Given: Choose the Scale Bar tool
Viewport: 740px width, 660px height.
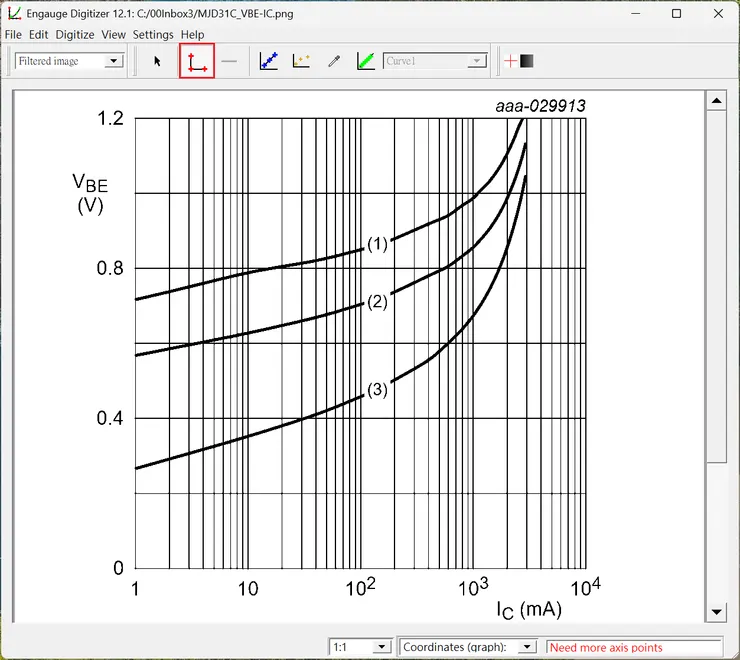Looking at the screenshot, I should tap(229, 61).
